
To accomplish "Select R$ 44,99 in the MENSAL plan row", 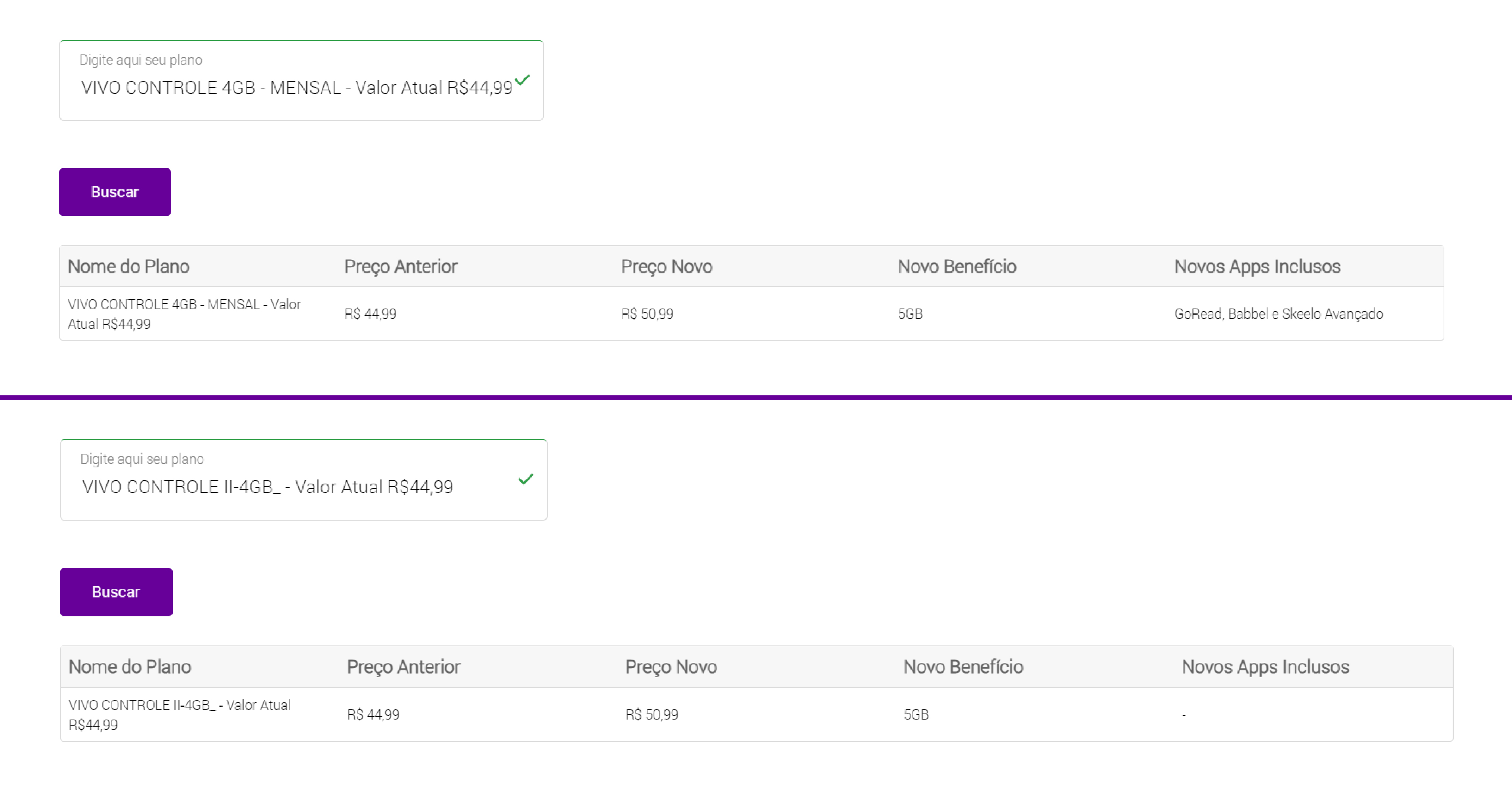I will point(370,314).
